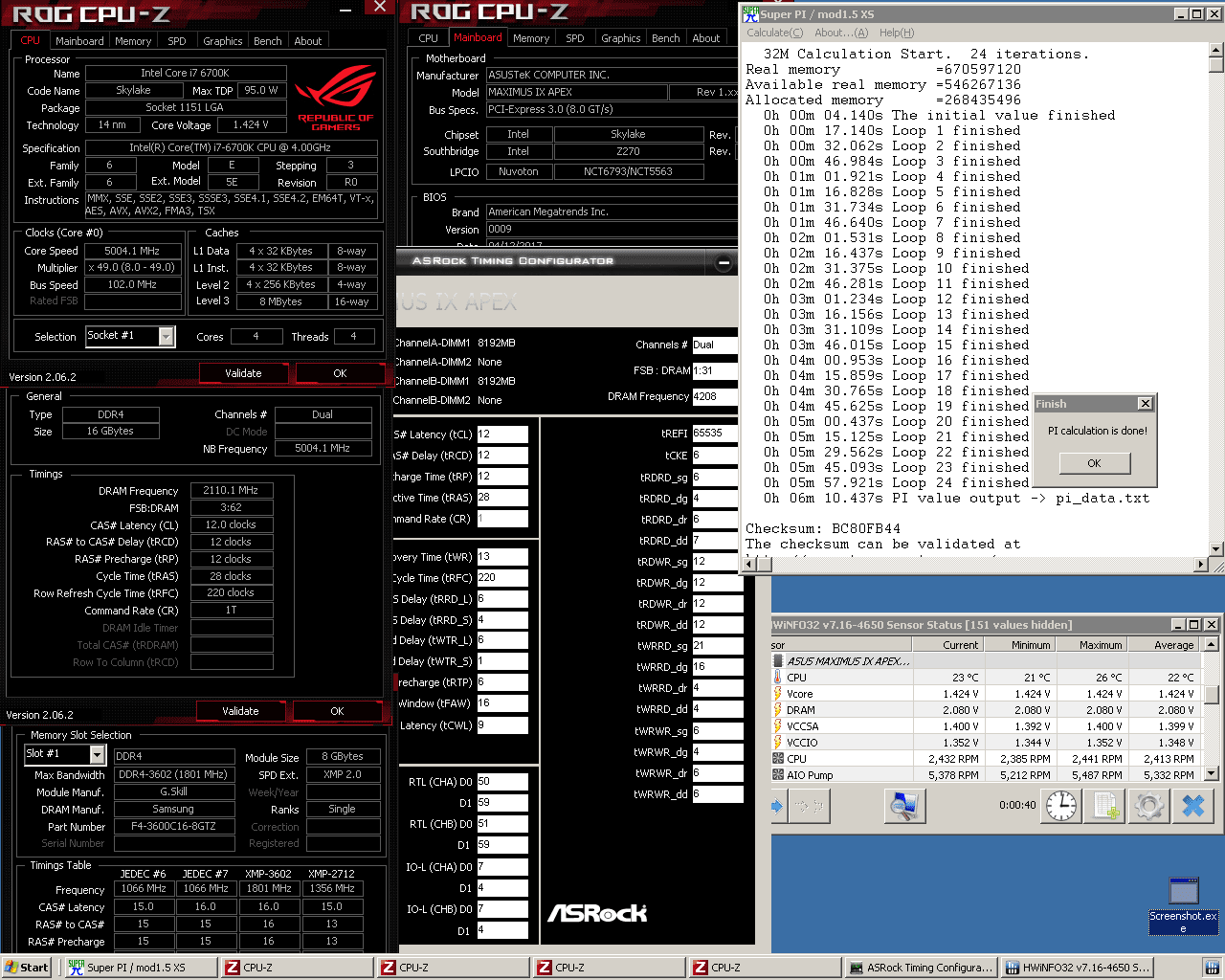Click tWRRD_sg field showing 21
Image resolution: width=1225 pixels, height=980 pixels.
pyautogui.click(x=717, y=646)
